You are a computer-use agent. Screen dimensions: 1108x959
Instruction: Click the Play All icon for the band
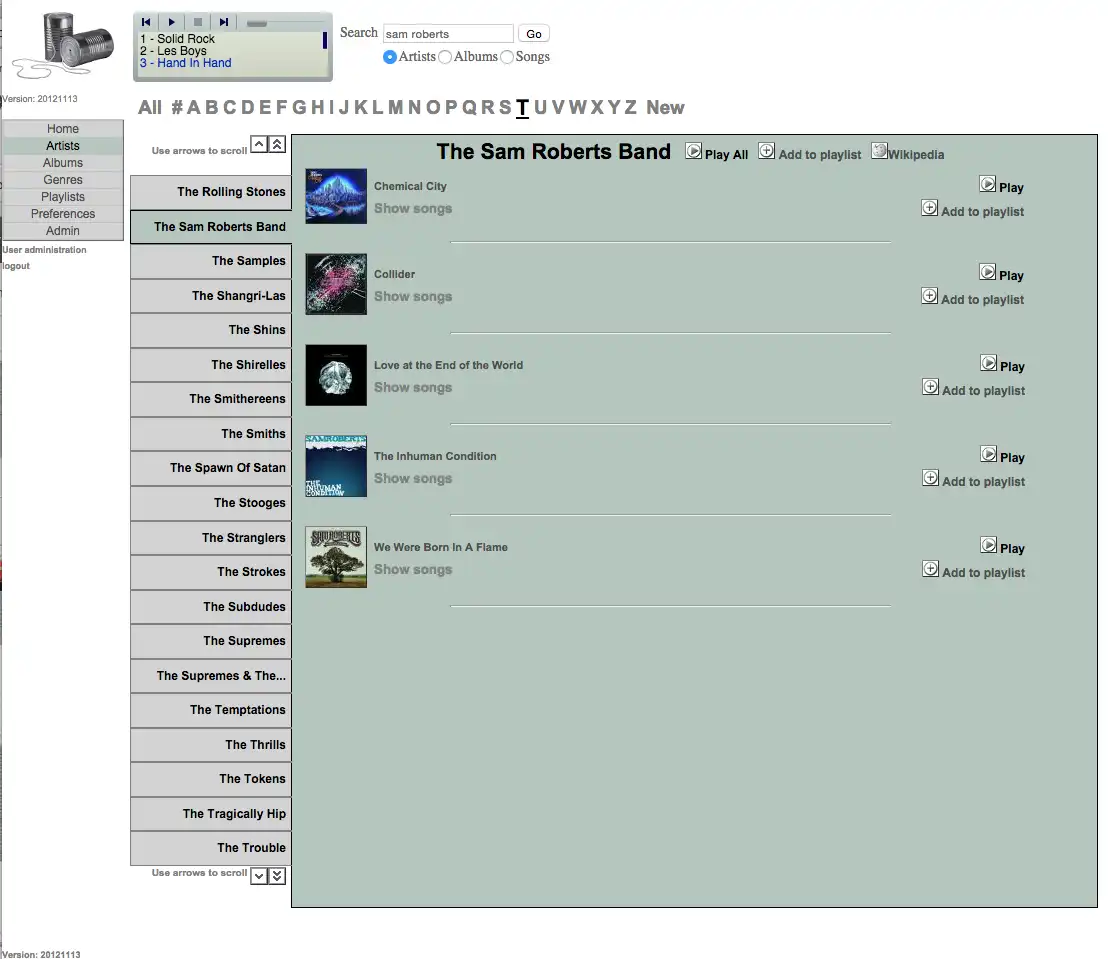pyautogui.click(x=694, y=151)
